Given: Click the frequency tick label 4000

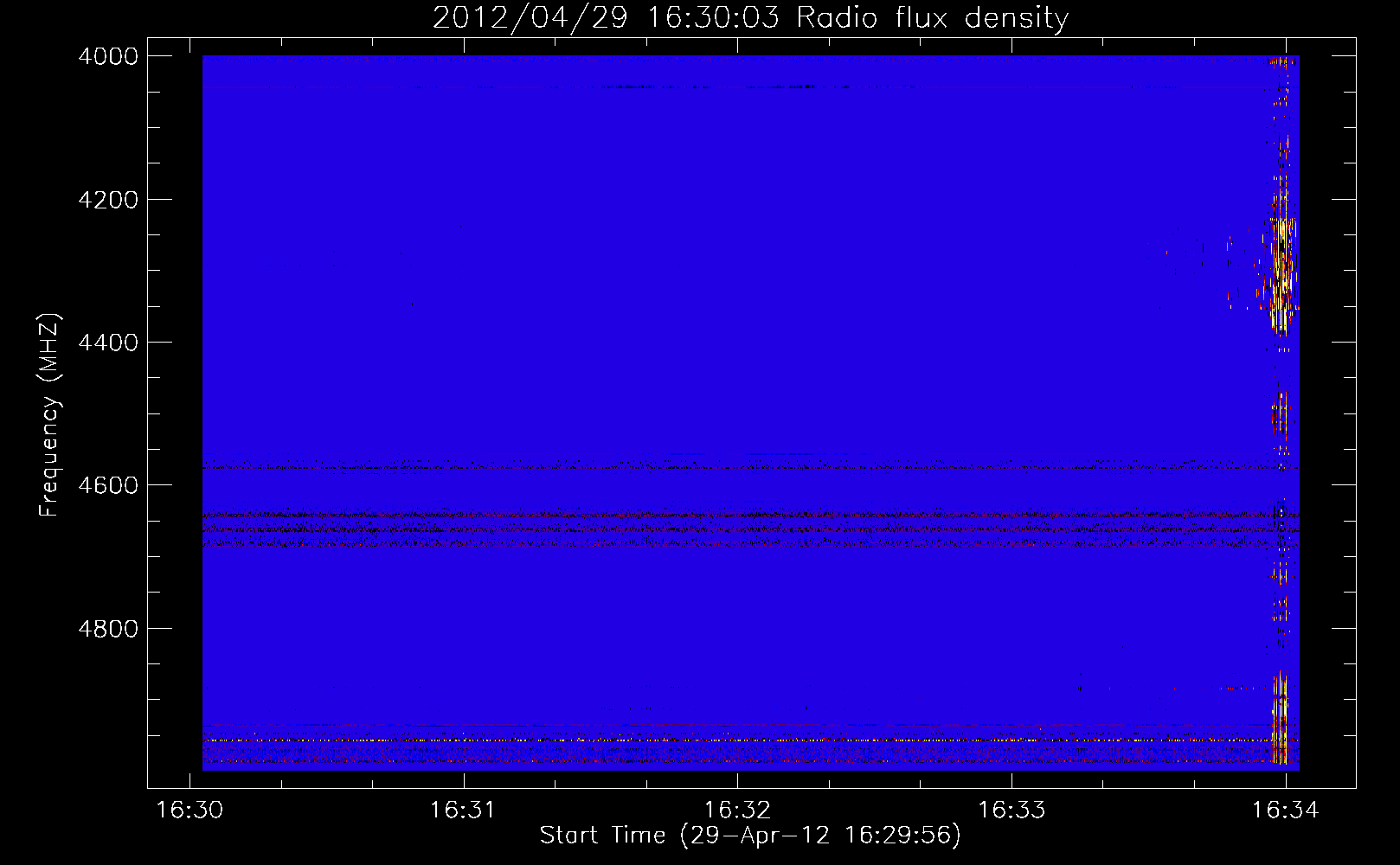Looking at the screenshot, I should coord(108,56).
